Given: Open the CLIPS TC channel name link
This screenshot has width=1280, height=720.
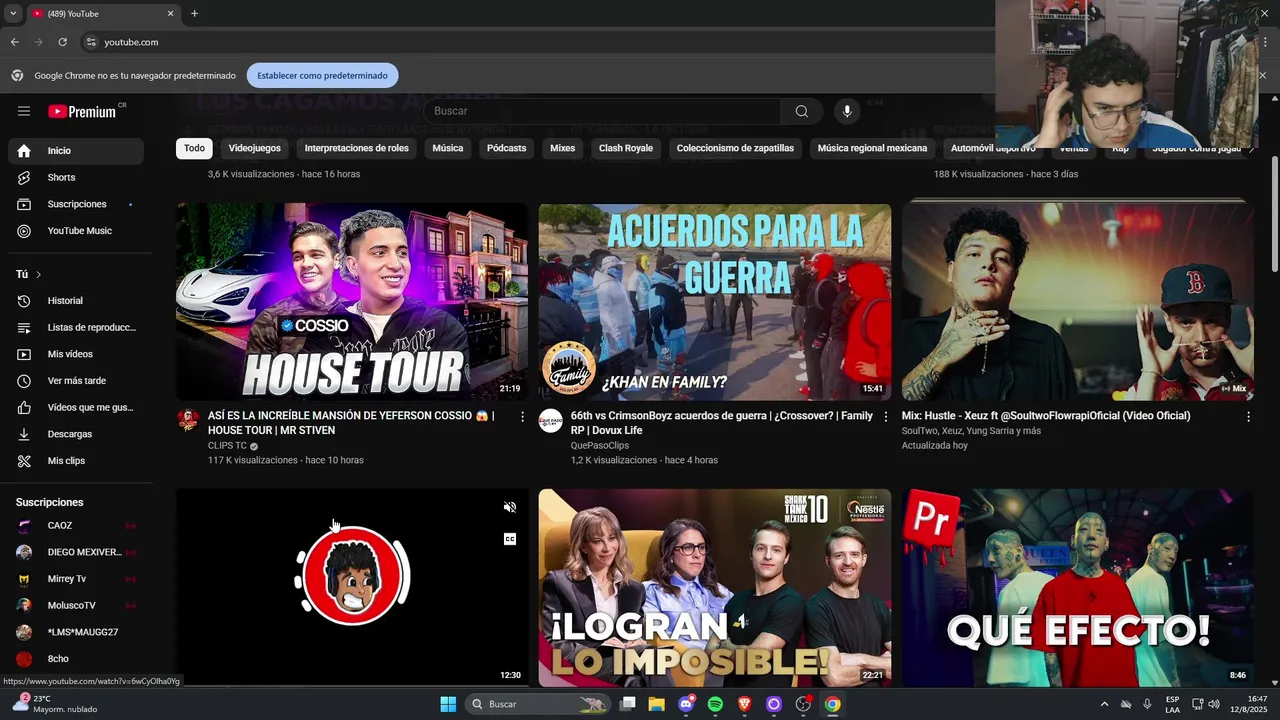Looking at the screenshot, I should pos(227,446).
